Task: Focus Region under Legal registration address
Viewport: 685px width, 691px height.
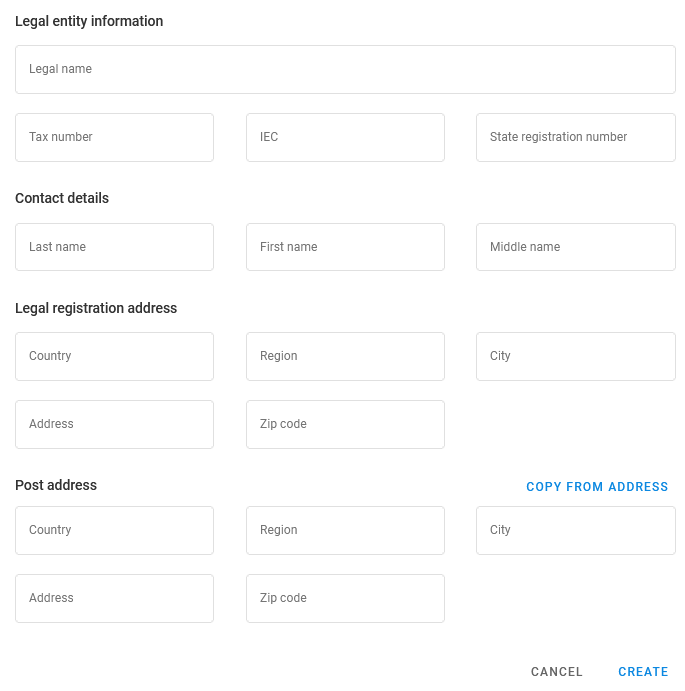Action: coord(345,357)
